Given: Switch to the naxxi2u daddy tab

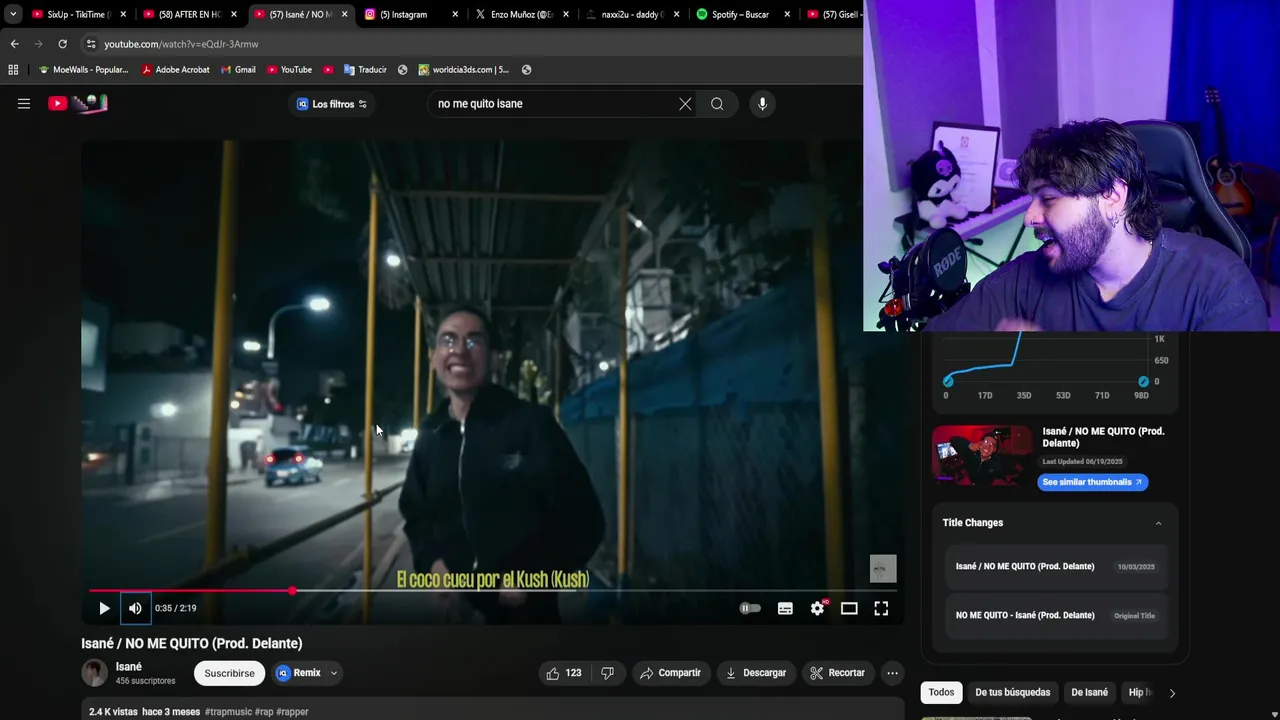Looking at the screenshot, I should click(x=632, y=14).
